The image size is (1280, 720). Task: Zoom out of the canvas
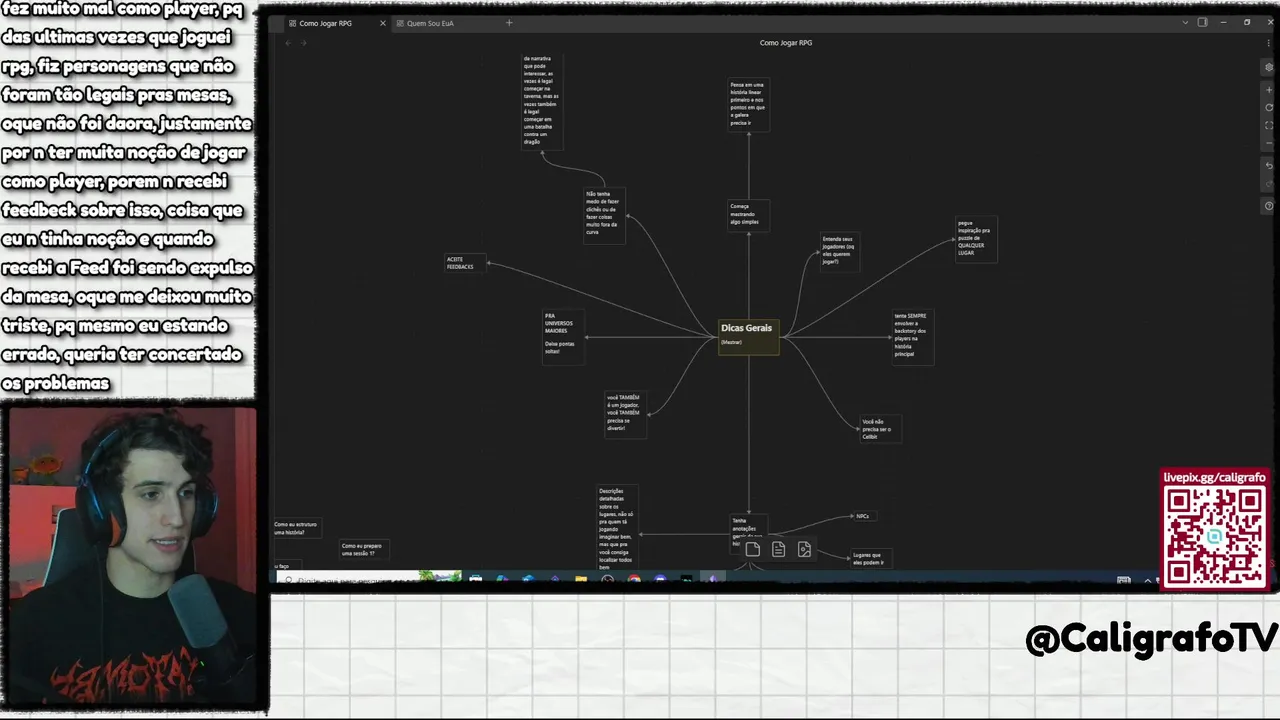click(x=1269, y=143)
